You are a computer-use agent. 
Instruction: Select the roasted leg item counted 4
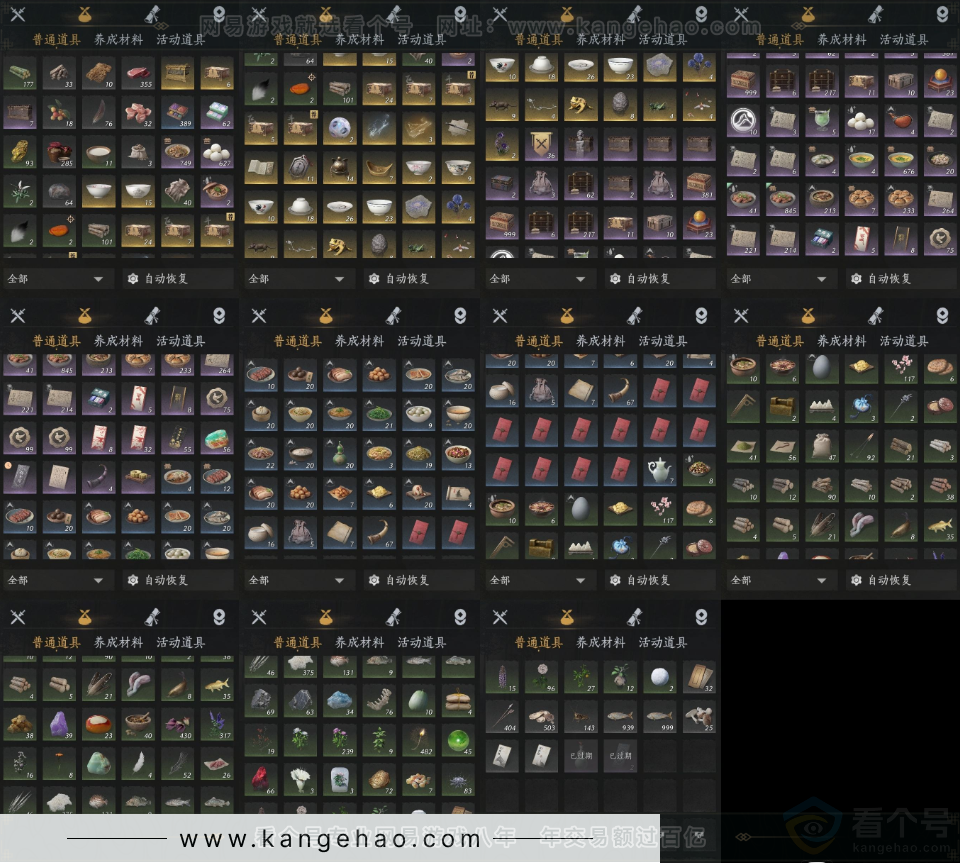pos(901,122)
